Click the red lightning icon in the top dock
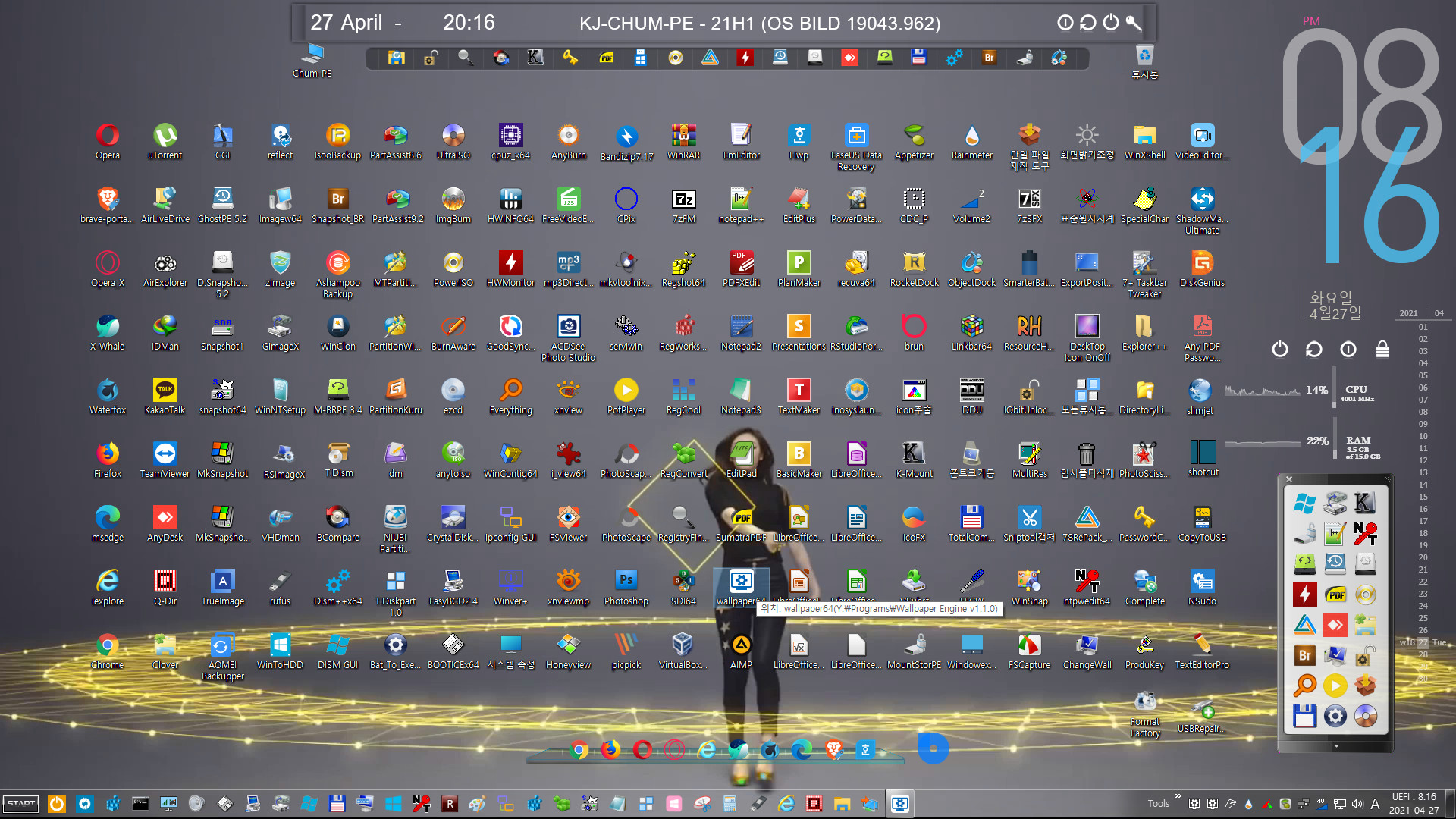This screenshot has height=819, width=1456. [745, 58]
